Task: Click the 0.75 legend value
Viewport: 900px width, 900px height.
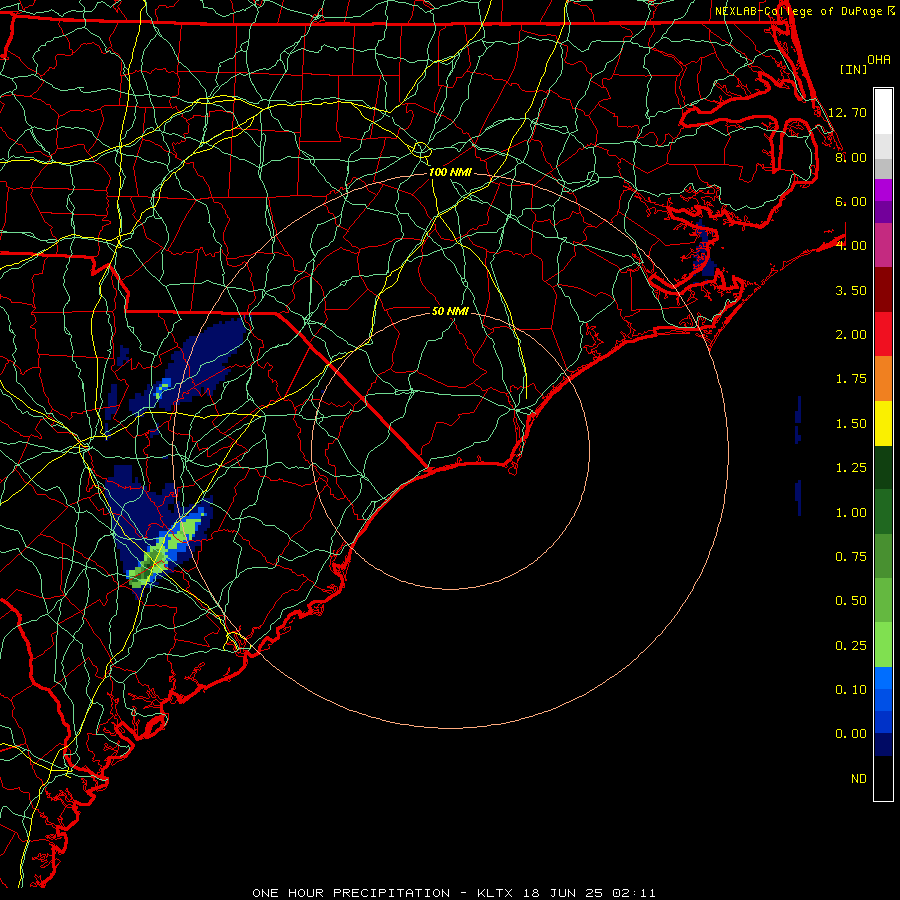Action: (x=851, y=557)
